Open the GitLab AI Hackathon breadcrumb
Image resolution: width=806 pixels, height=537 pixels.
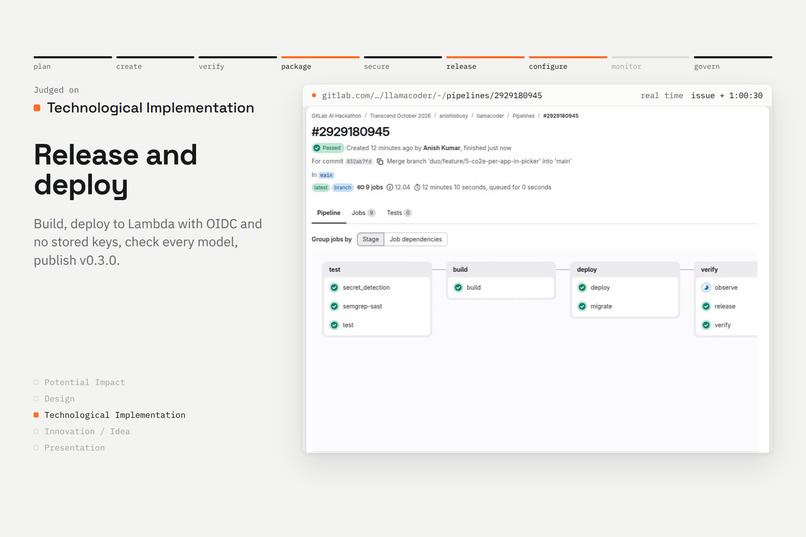[x=336, y=116]
